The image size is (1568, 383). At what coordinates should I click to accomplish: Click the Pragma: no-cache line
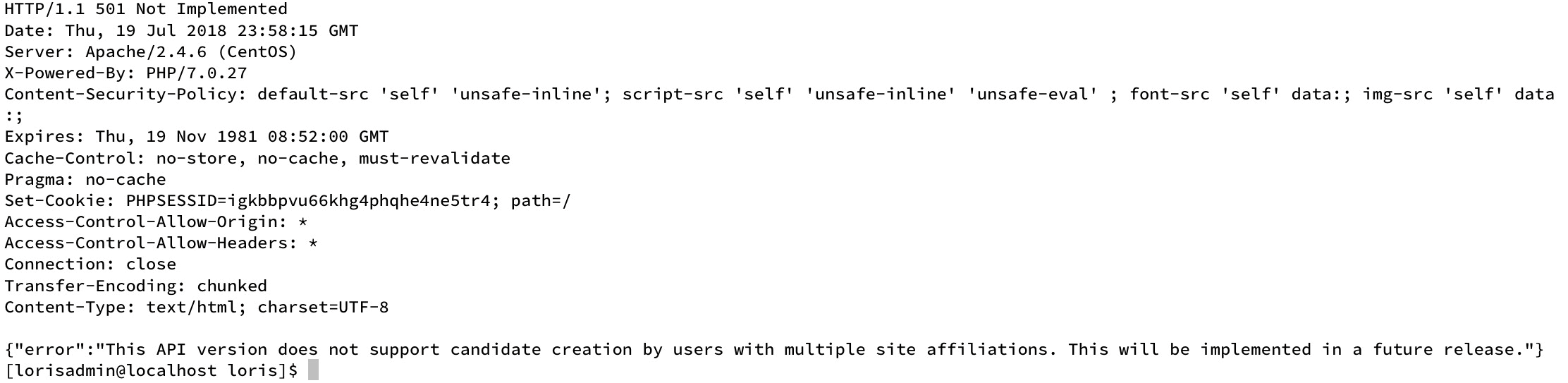pyautogui.click(x=85, y=179)
